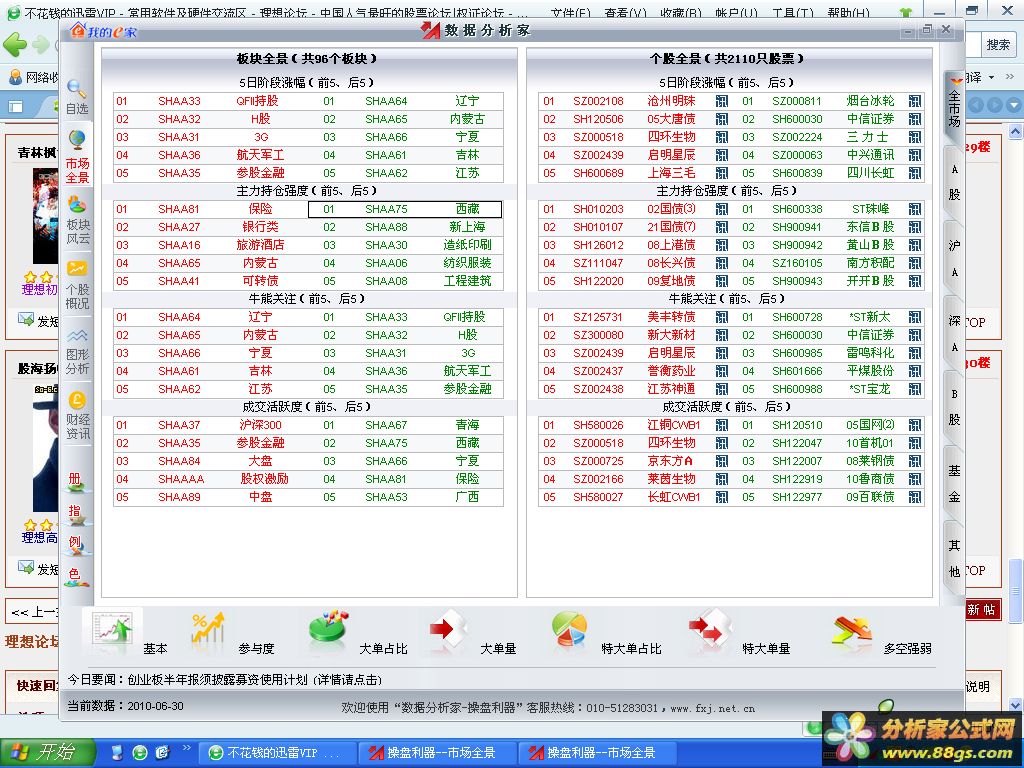This screenshot has width=1024, height=768.
Task: Open chart icon next to 09百联债
Action: coord(915,497)
